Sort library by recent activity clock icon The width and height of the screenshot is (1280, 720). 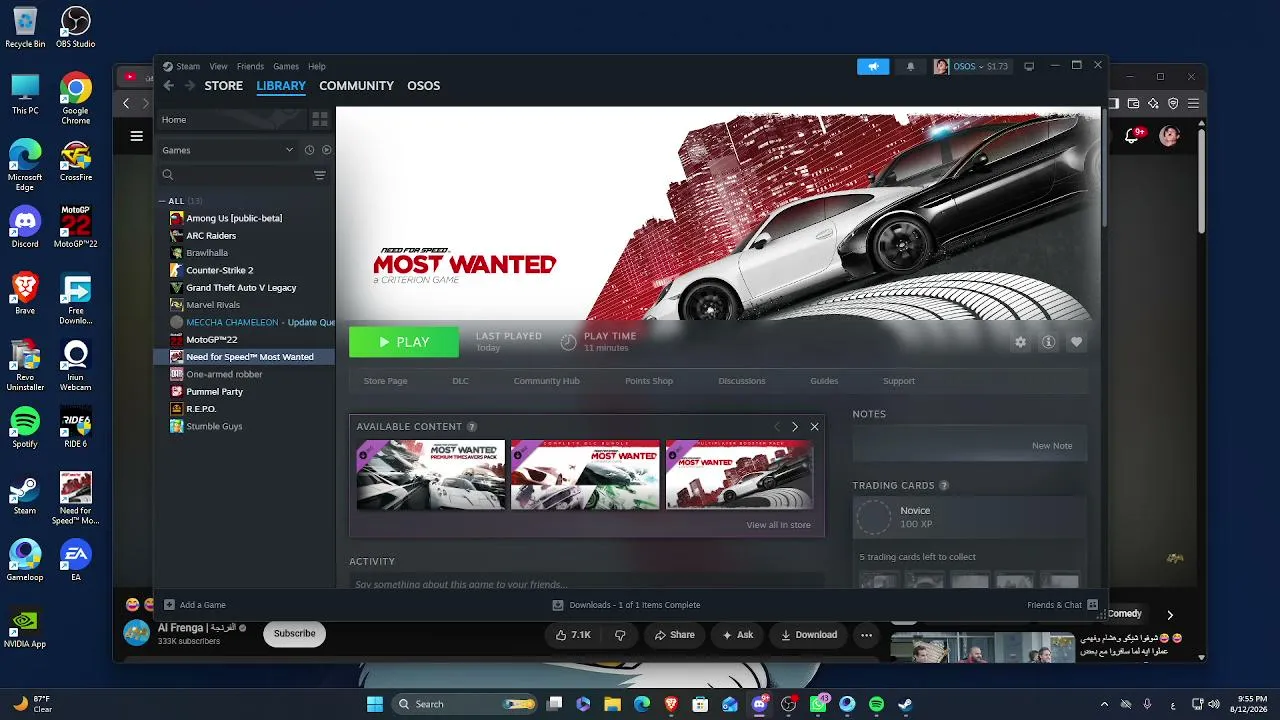(309, 150)
